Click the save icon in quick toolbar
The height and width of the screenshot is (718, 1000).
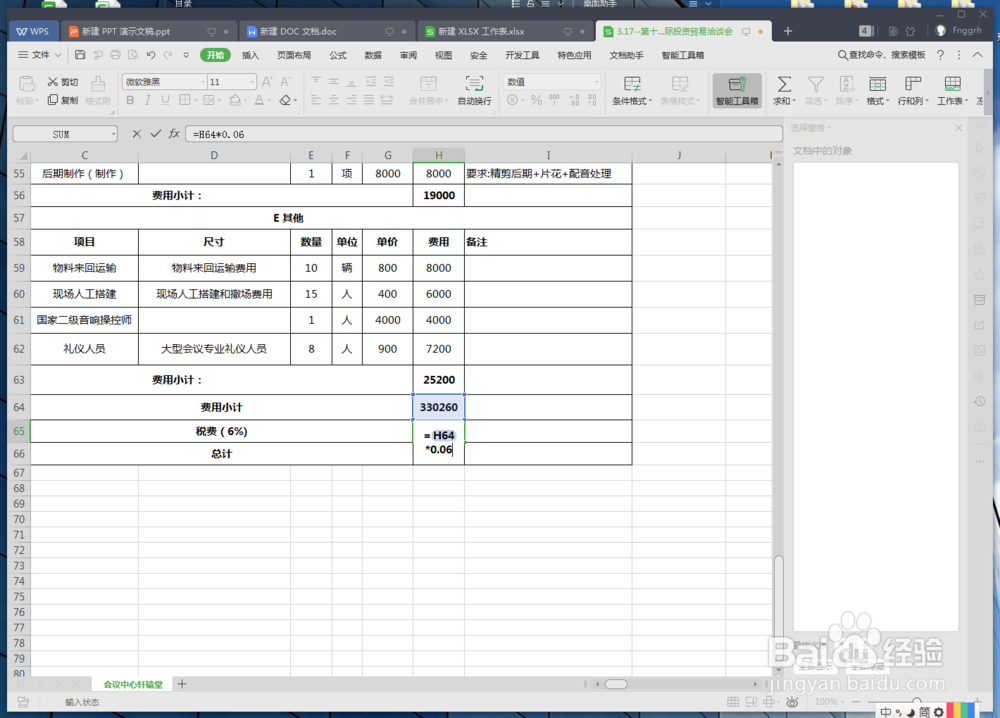80,55
